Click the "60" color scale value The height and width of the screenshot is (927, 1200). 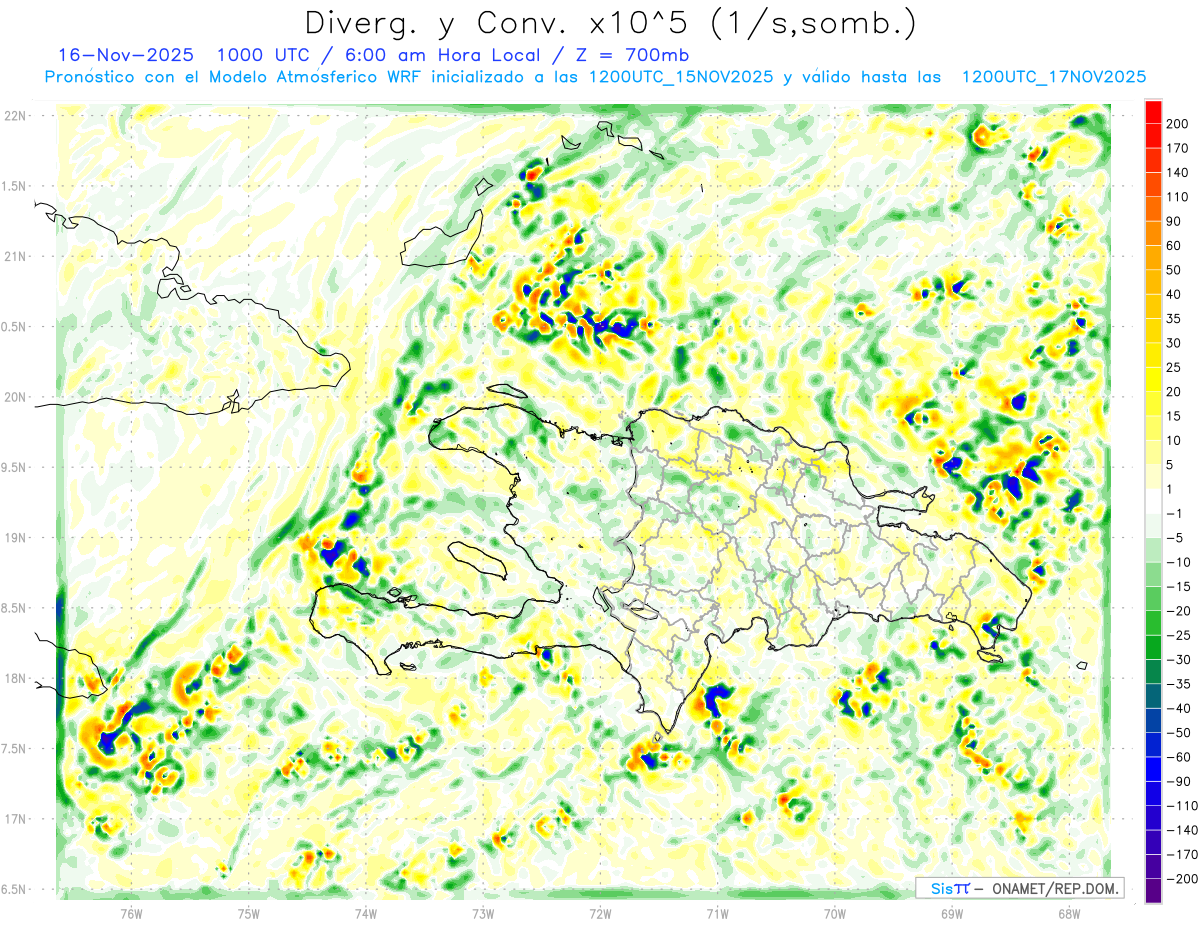[1174, 246]
